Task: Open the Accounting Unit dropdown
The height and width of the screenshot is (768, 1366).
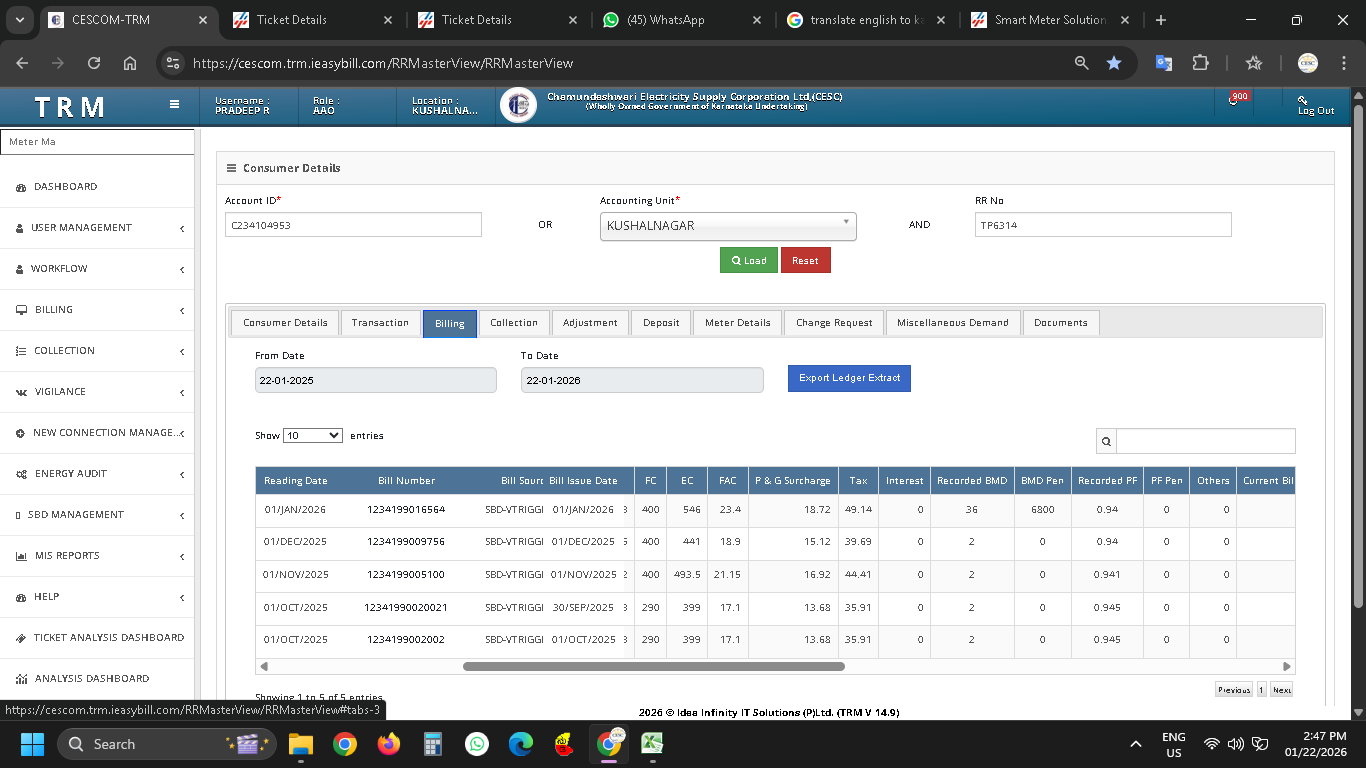Action: click(727, 226)
